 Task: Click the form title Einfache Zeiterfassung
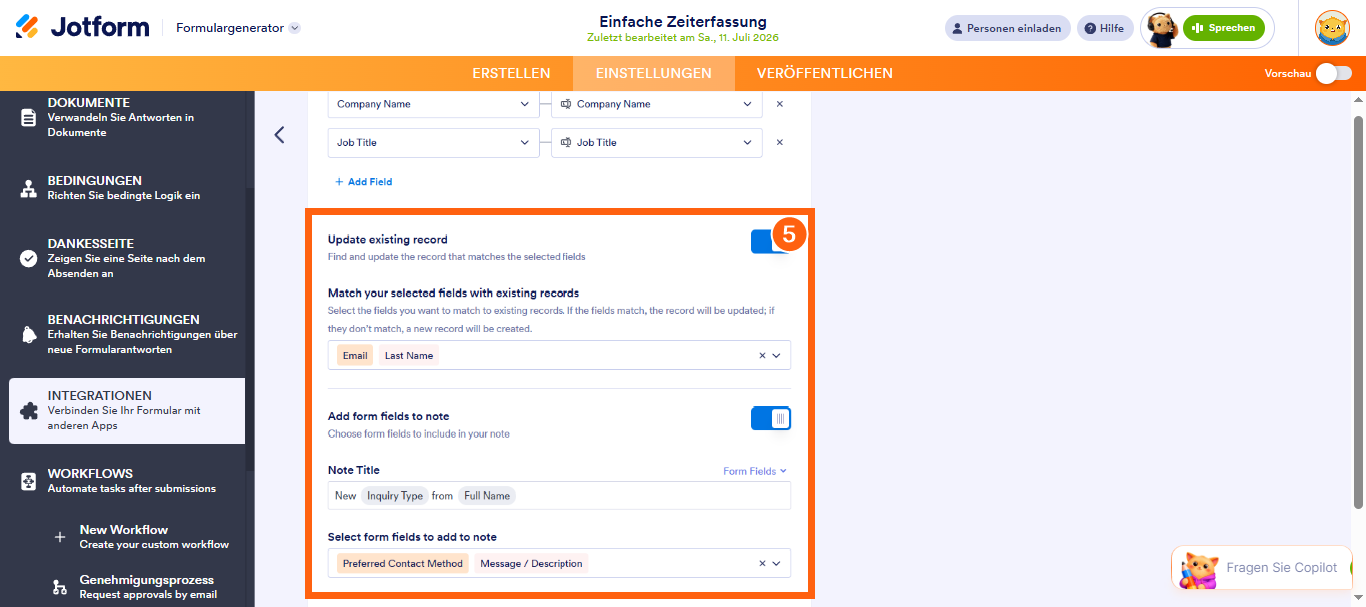[683, 21]
